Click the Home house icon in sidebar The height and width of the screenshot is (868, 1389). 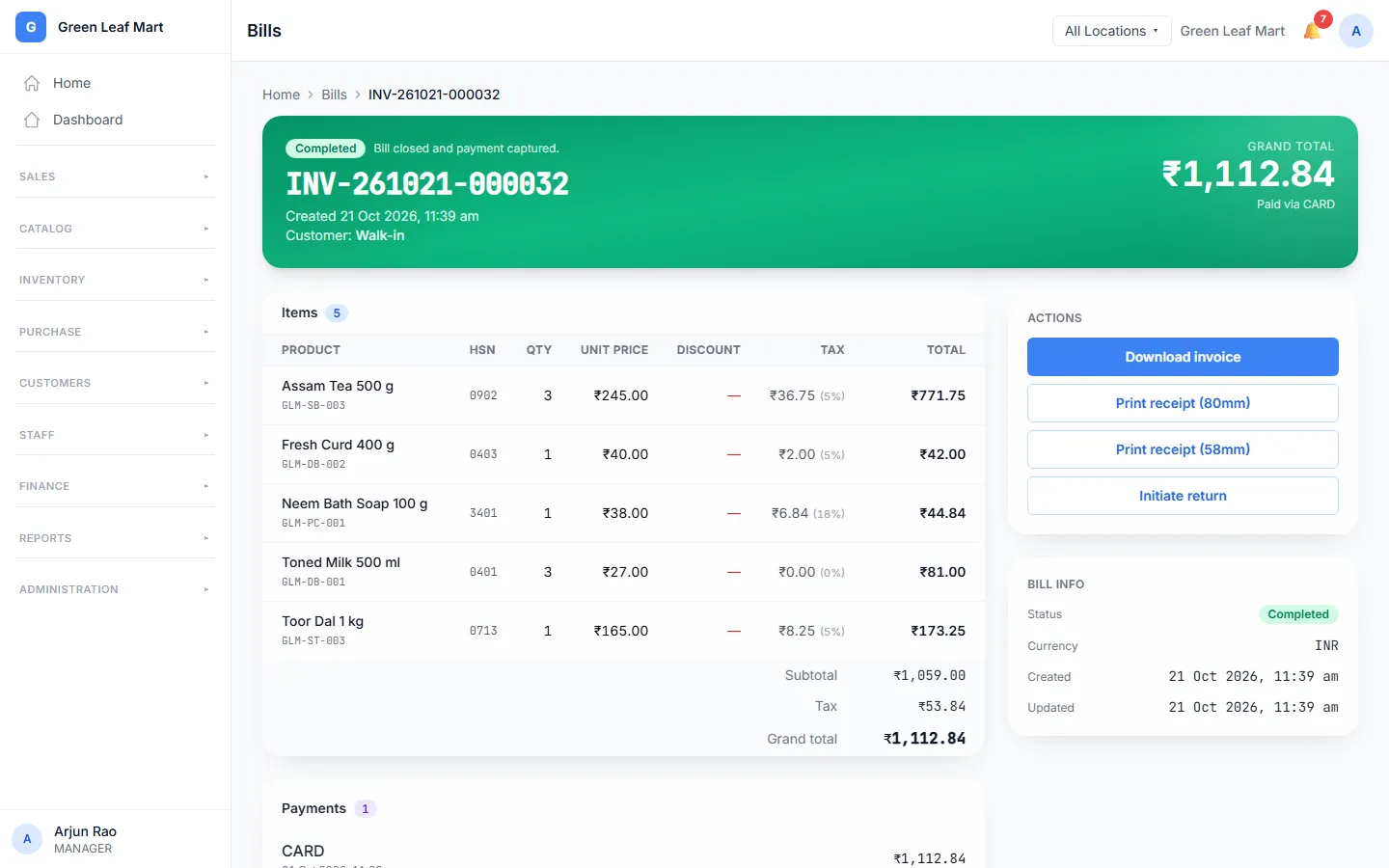pyautogui.click(x=32, y=83)
